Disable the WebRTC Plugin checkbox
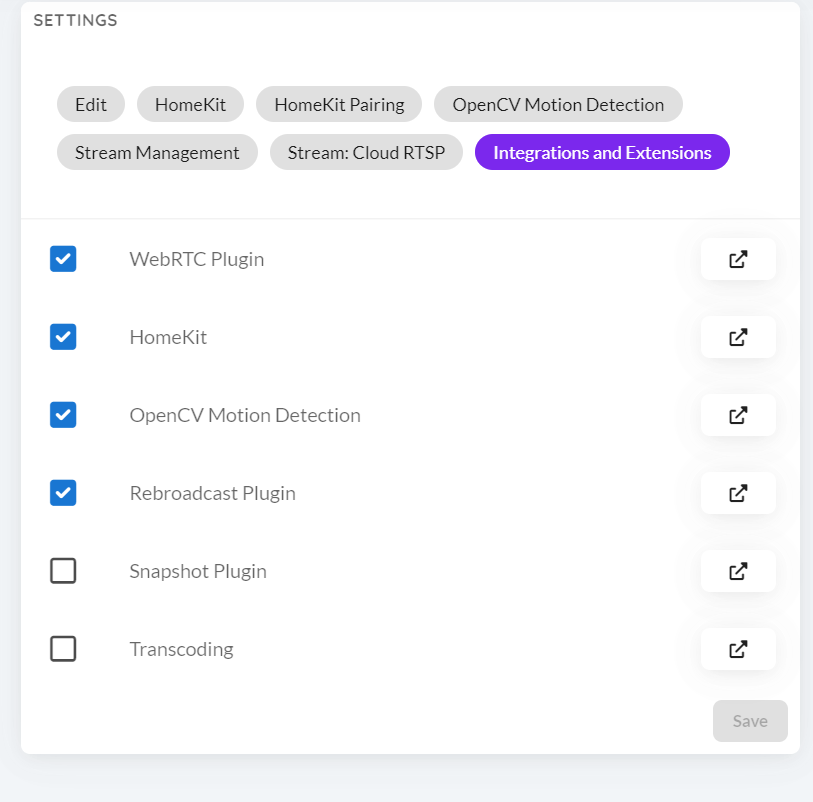This screenshot has height=802, width=813. (x=63, y=259)
